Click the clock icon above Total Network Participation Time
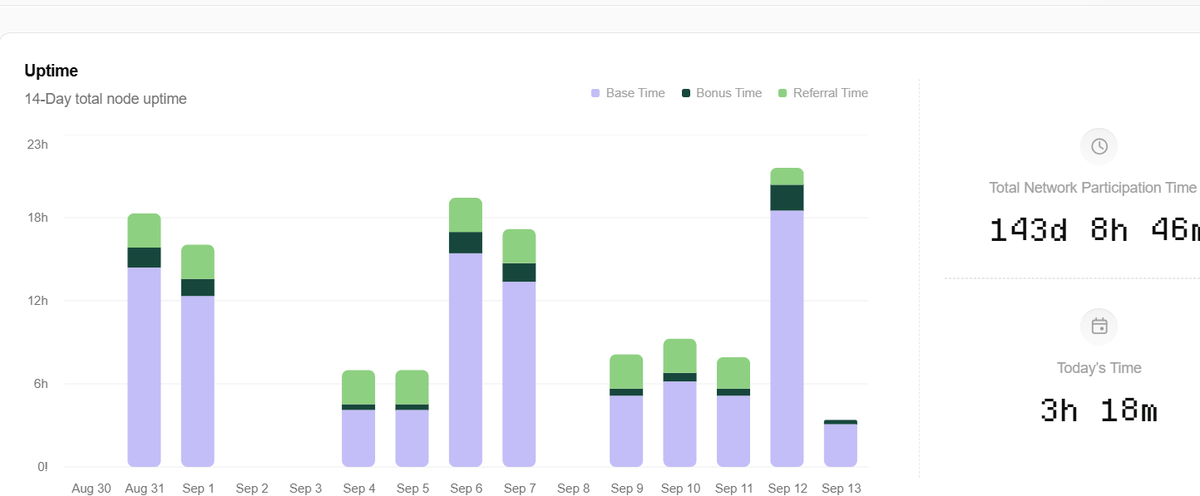This screenshot has width=1200, height=496. [x=1099, y=146]
